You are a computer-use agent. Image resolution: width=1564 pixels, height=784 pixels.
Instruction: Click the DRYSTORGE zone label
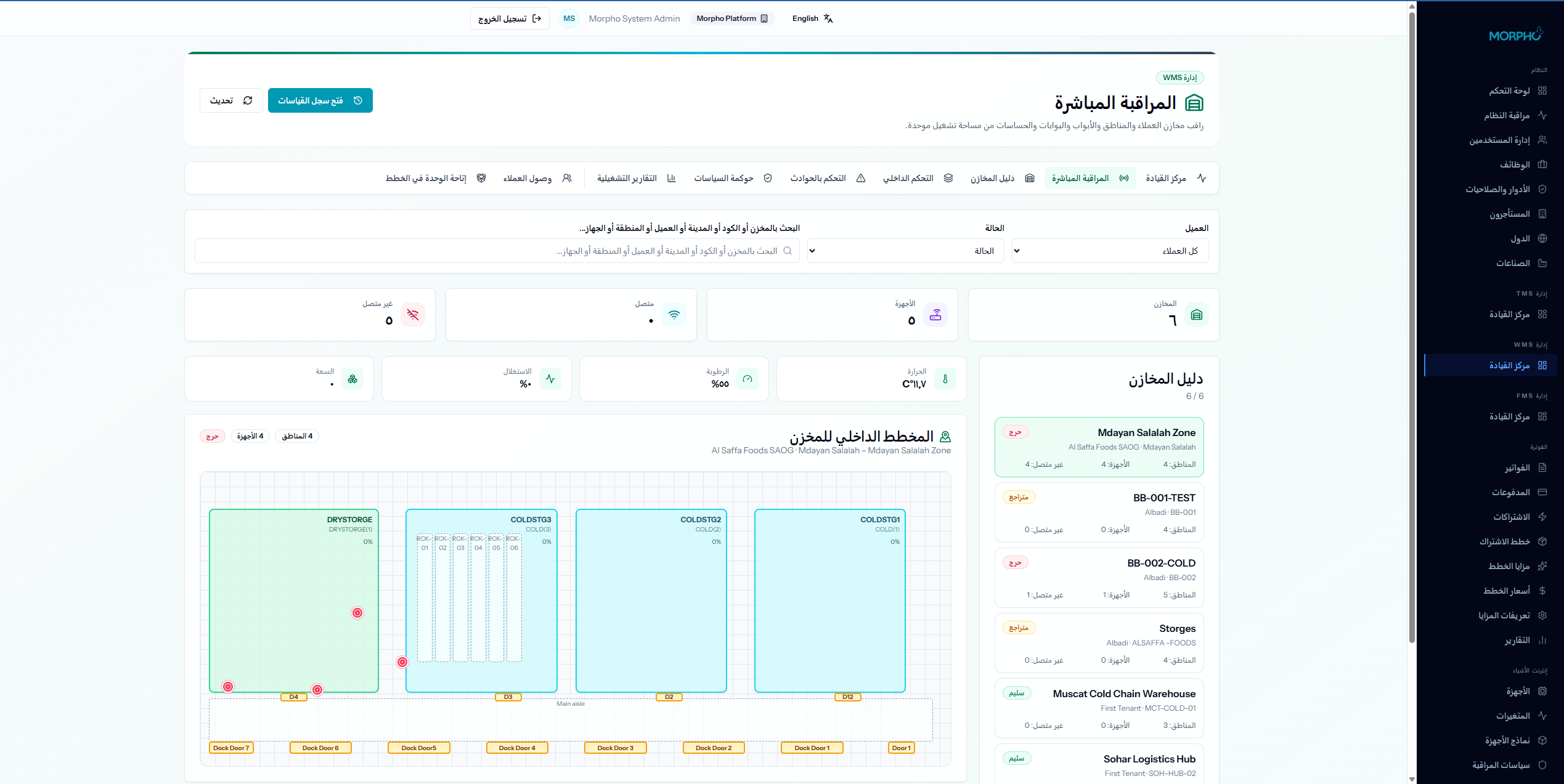click(349, 520)
